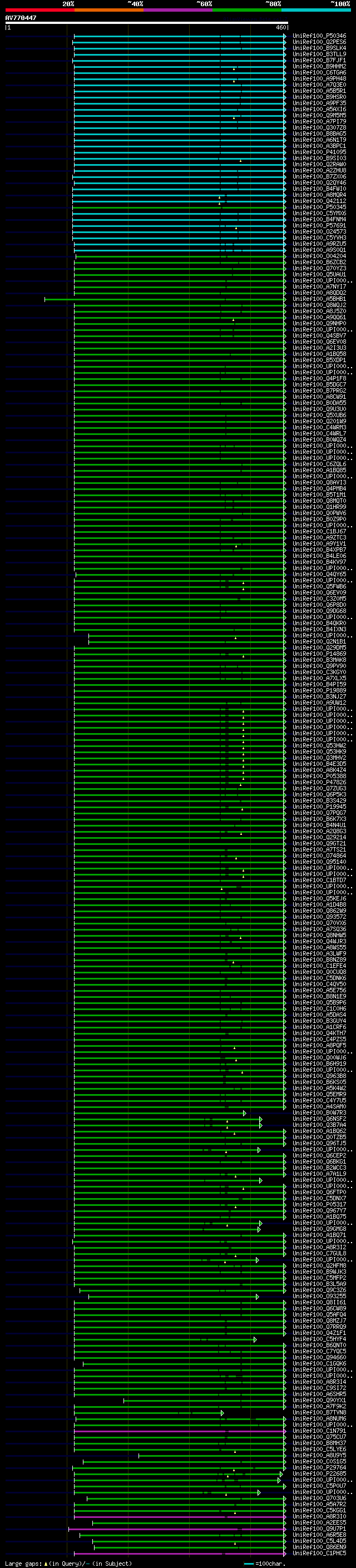
Task: Select the UniRef100_B3TLL9 label
Action: click(x=319, y=54)
